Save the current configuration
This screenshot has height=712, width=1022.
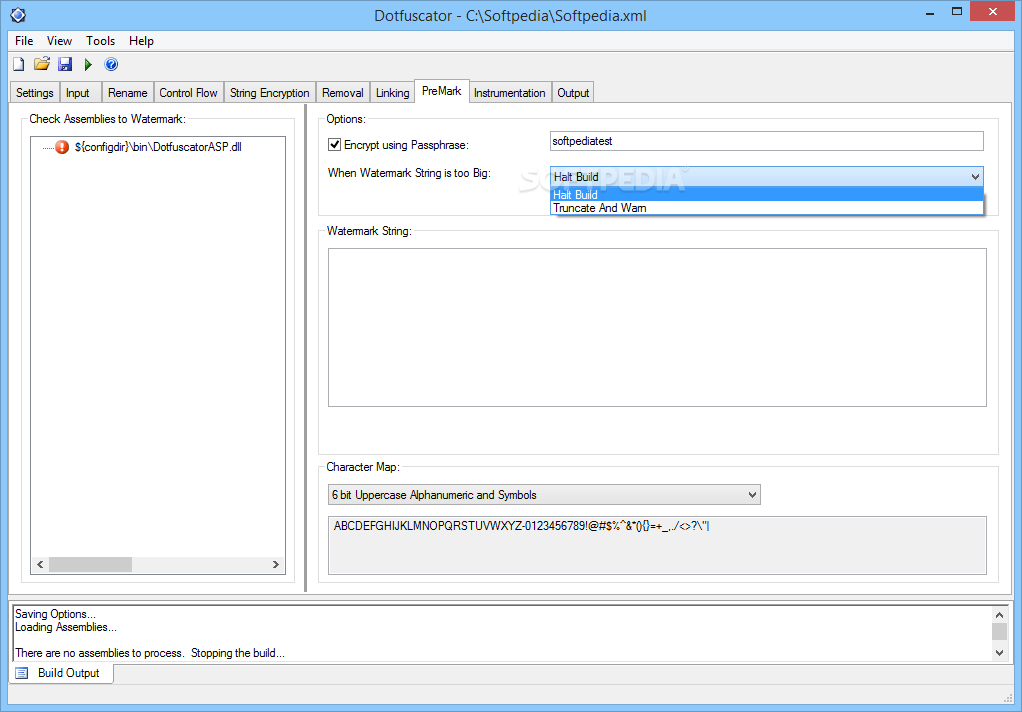point(64,63)
